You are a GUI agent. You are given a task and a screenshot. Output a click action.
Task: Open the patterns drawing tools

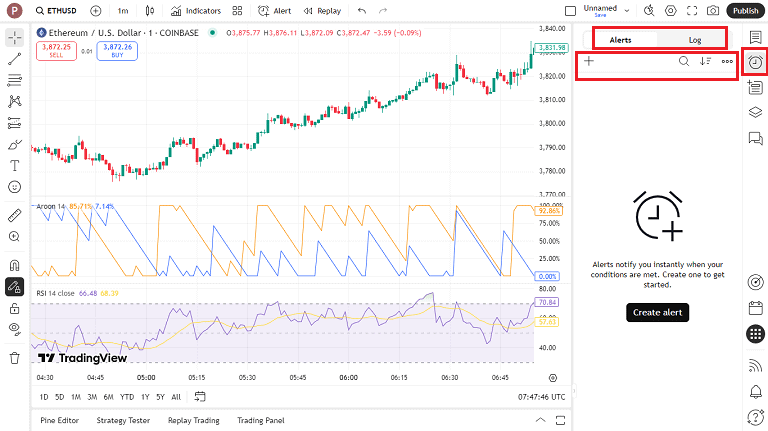(15, 101)
